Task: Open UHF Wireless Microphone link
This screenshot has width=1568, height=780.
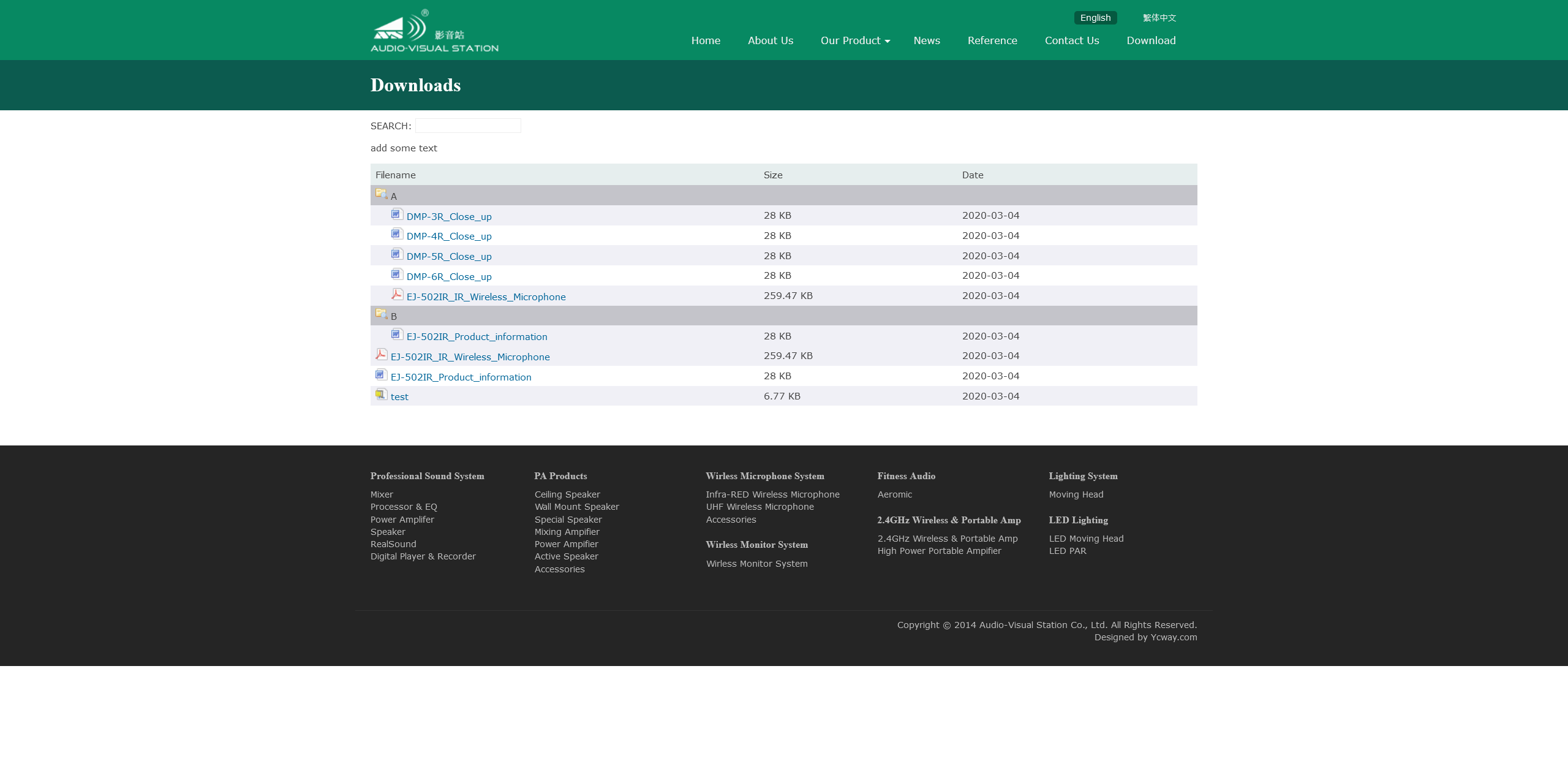Action: click(x=759, y=507)
